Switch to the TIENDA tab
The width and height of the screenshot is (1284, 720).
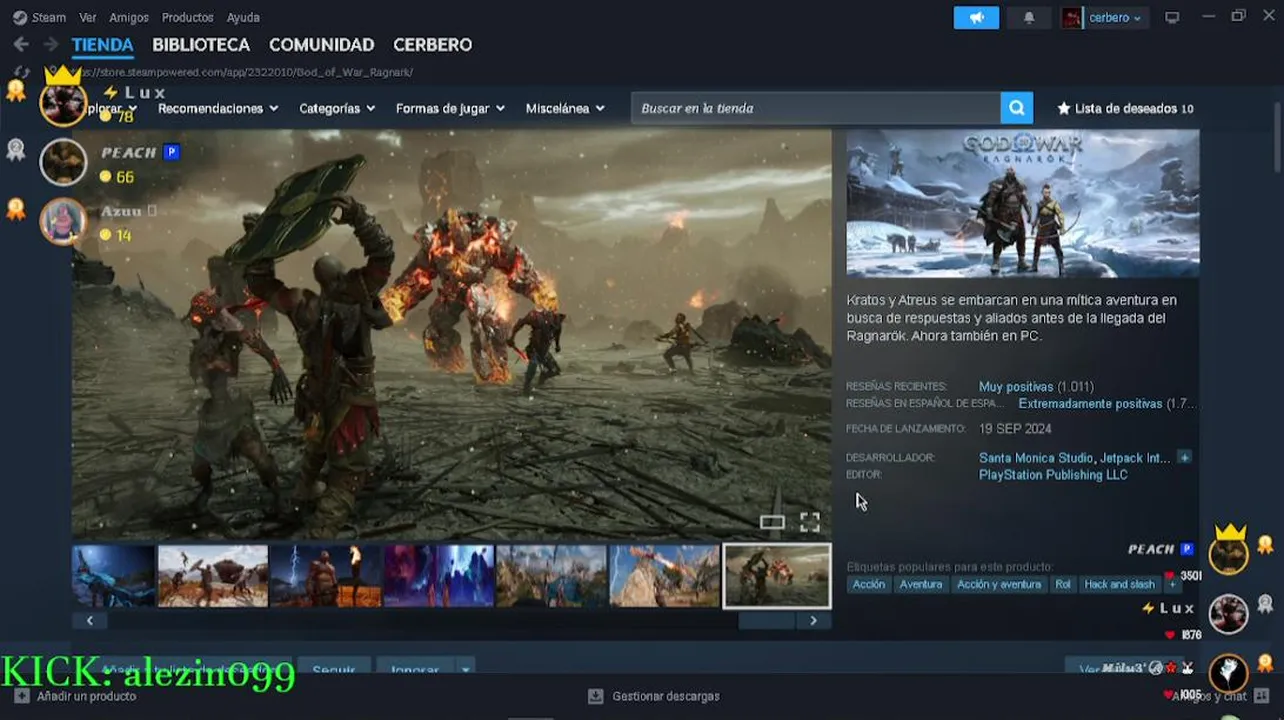(102, 45)
